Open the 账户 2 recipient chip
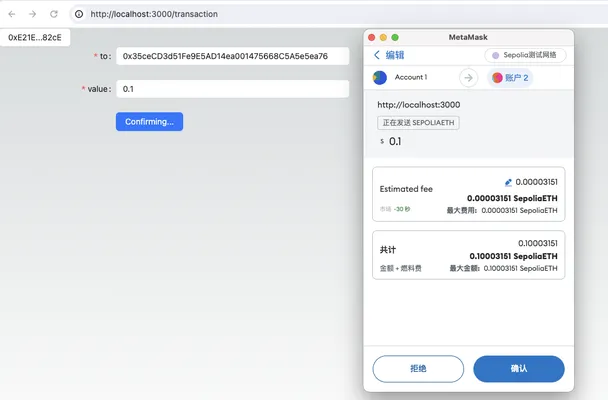 pos(510,78)
